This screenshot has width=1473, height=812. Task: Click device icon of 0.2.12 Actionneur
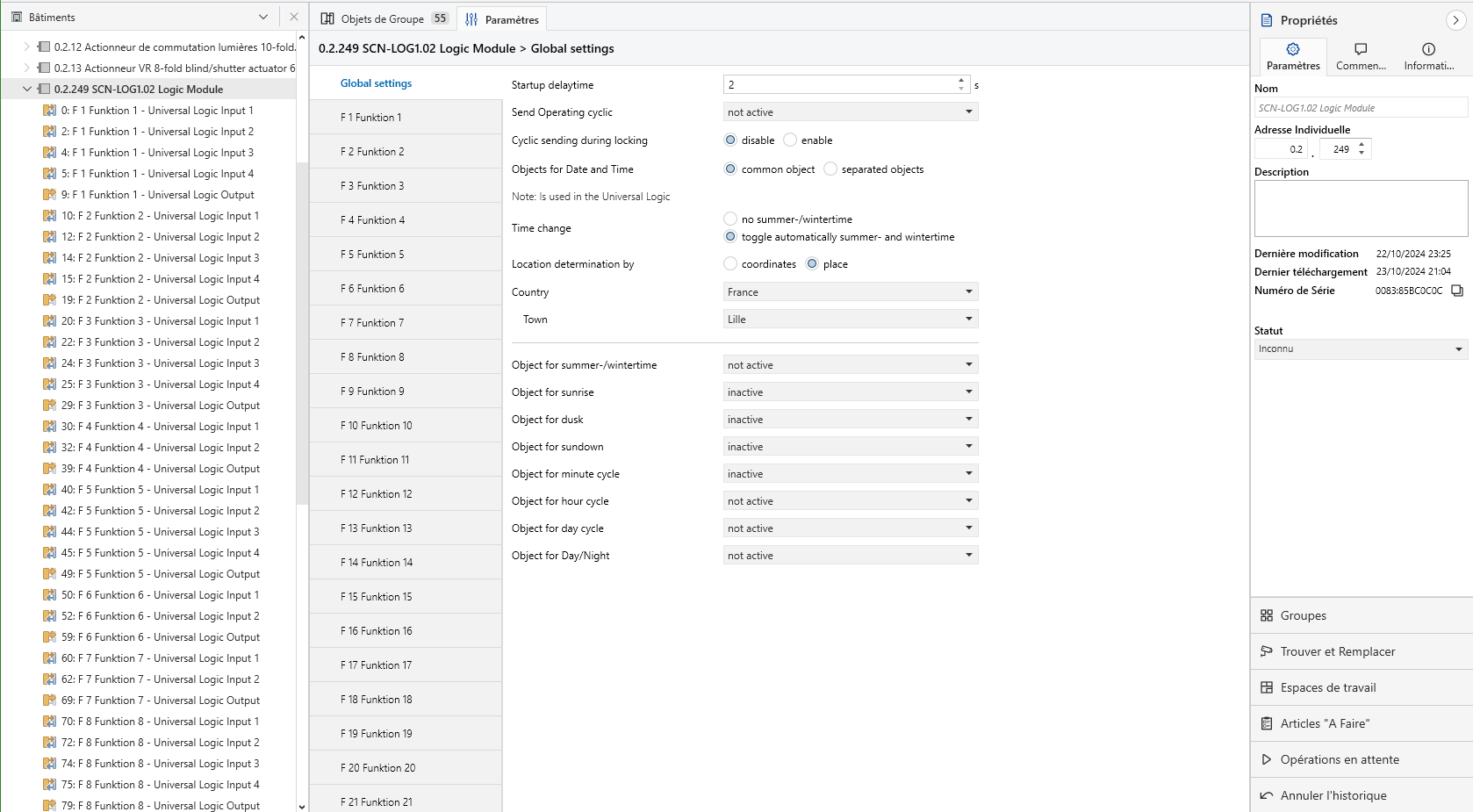click(x=43, y=47)
